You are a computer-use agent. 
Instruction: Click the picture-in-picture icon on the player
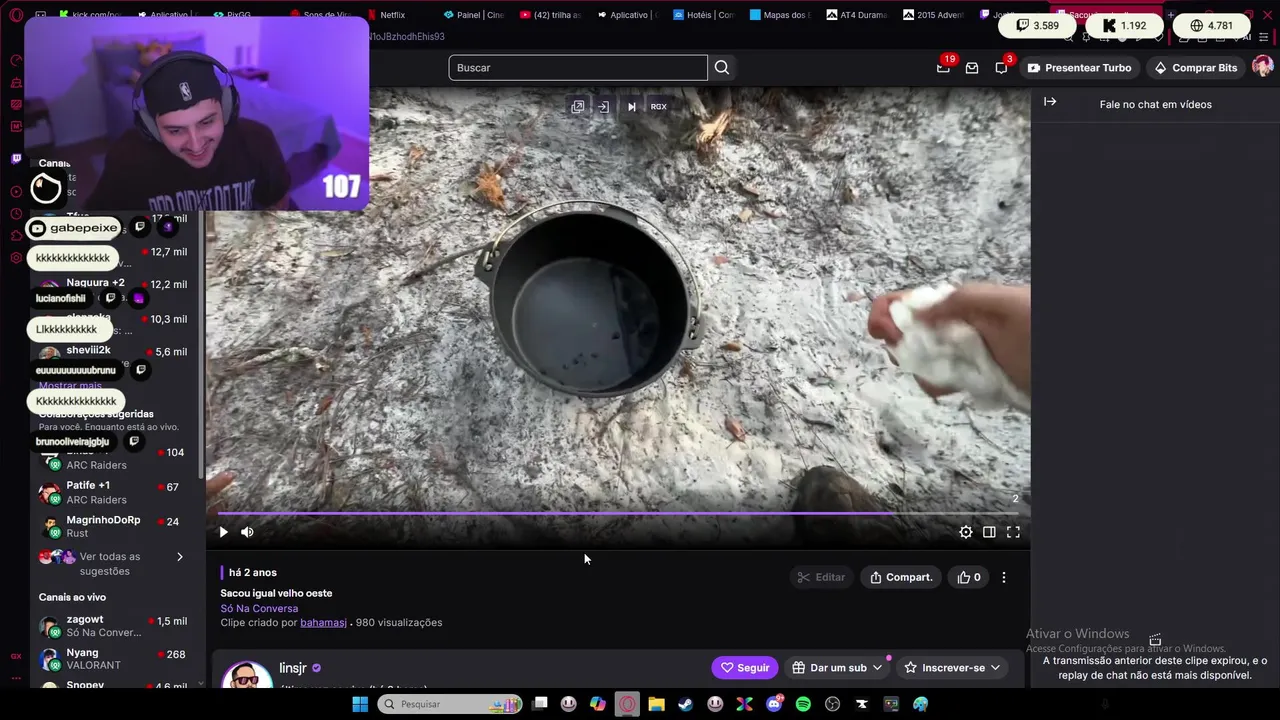[603, 106]
